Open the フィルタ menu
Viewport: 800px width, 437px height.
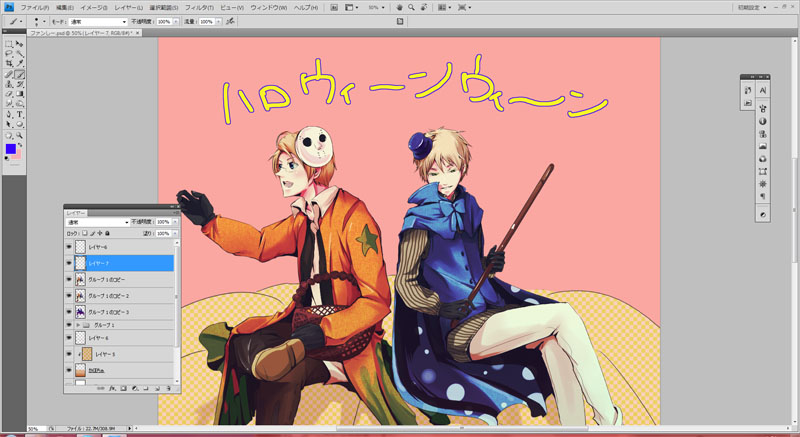(x=199, y=8)
